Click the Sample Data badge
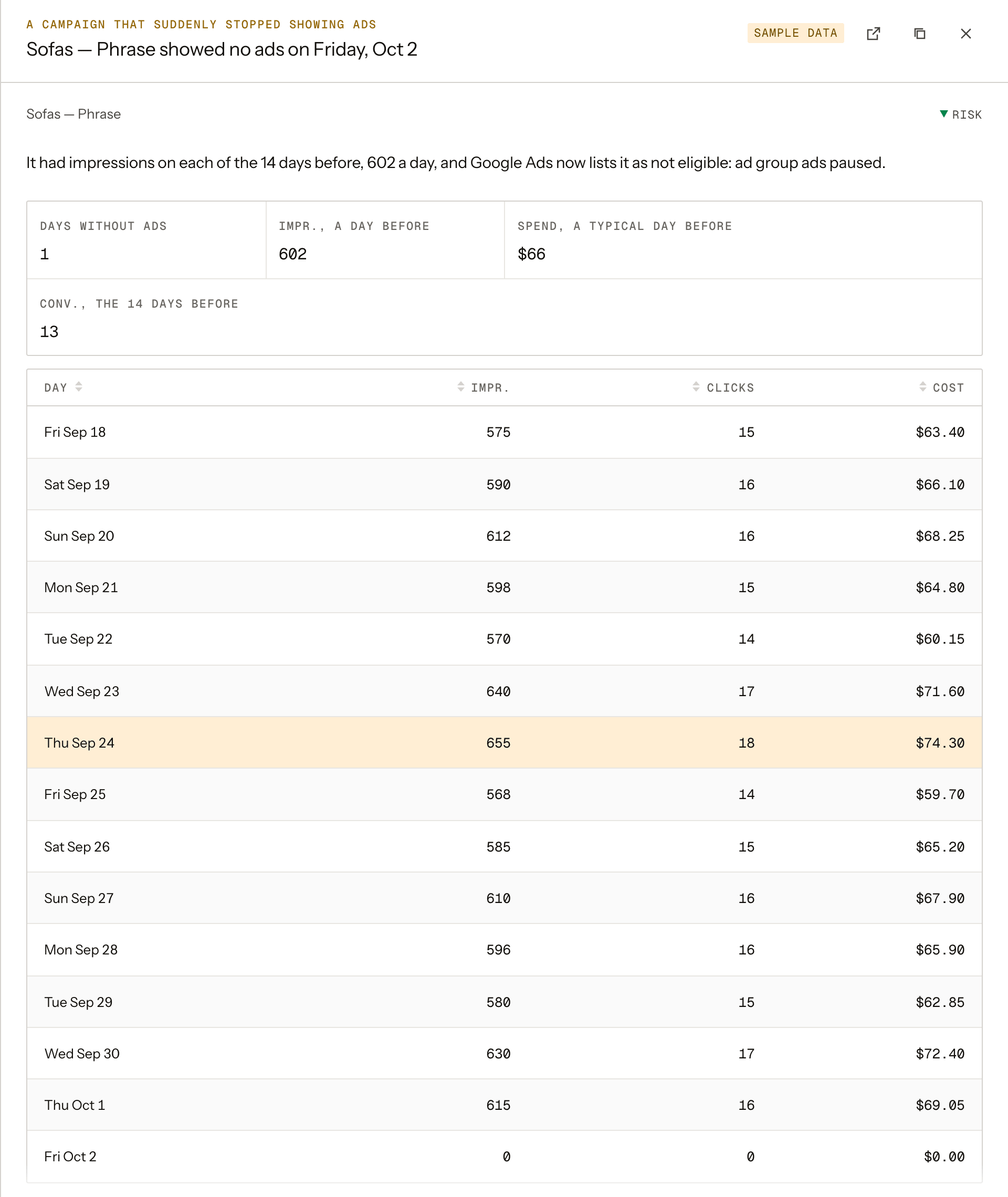1008x1197 pixels. (795, 33)
